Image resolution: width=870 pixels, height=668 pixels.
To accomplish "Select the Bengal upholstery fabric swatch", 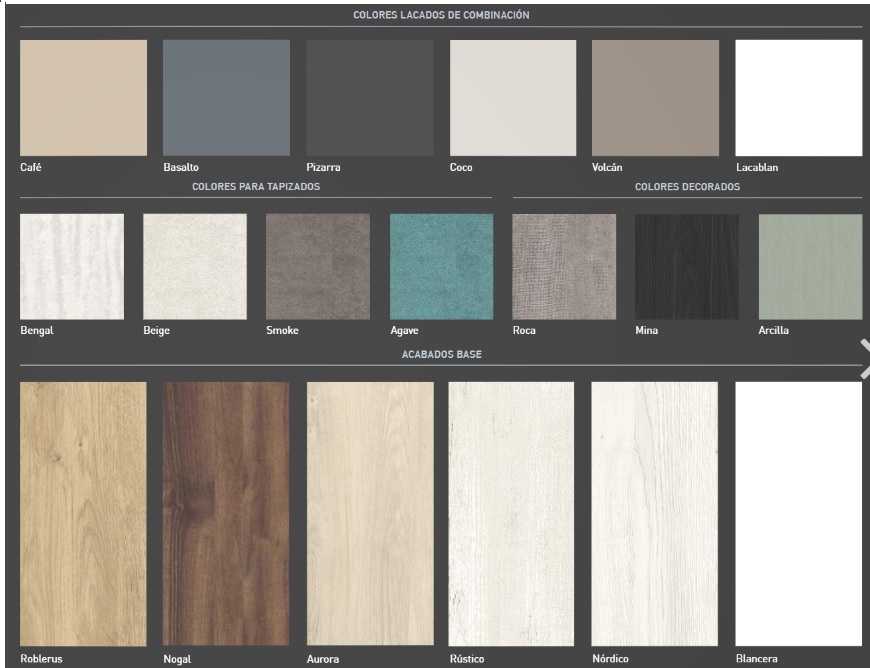I will point(72,266).
